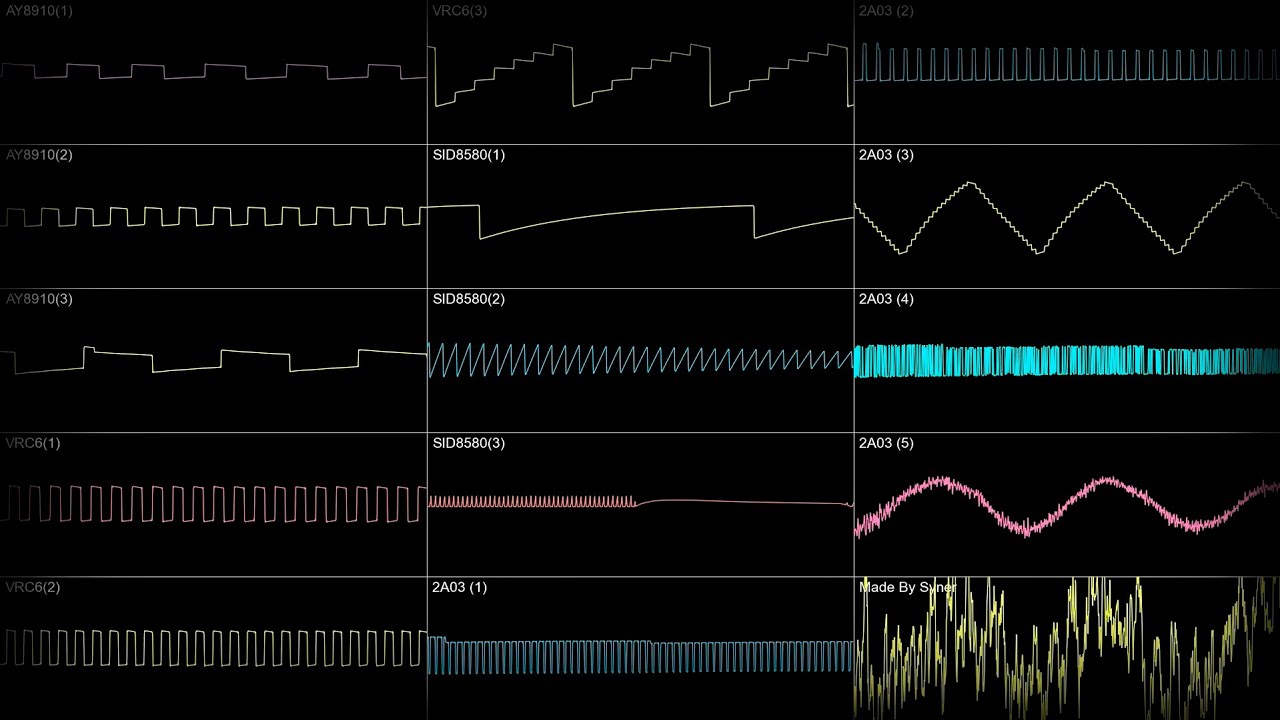Screen dimensions: 1280x720
Task: Click the cyan 2A03 (4) noise waveform
Action: point(1067,361)
